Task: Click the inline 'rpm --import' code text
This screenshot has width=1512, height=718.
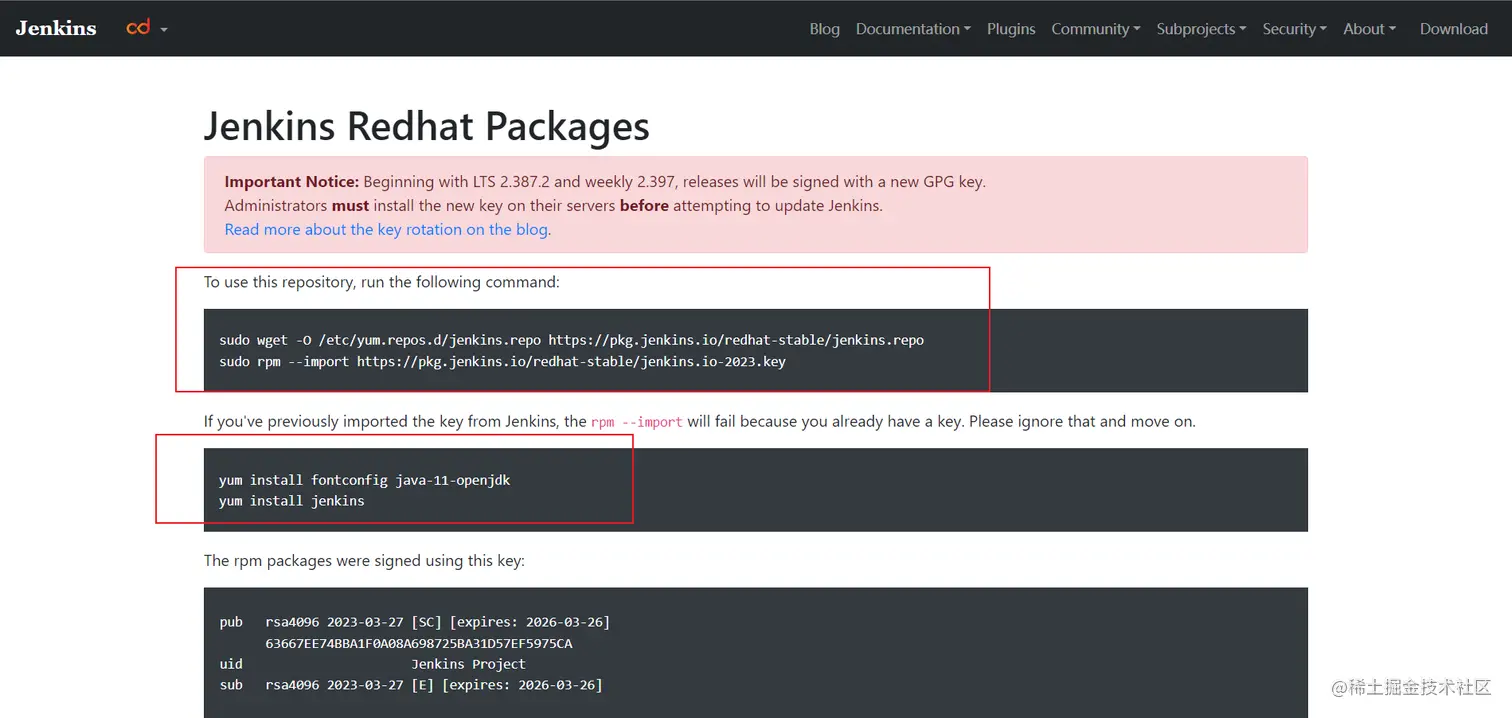Action: (x=637, y=422)
